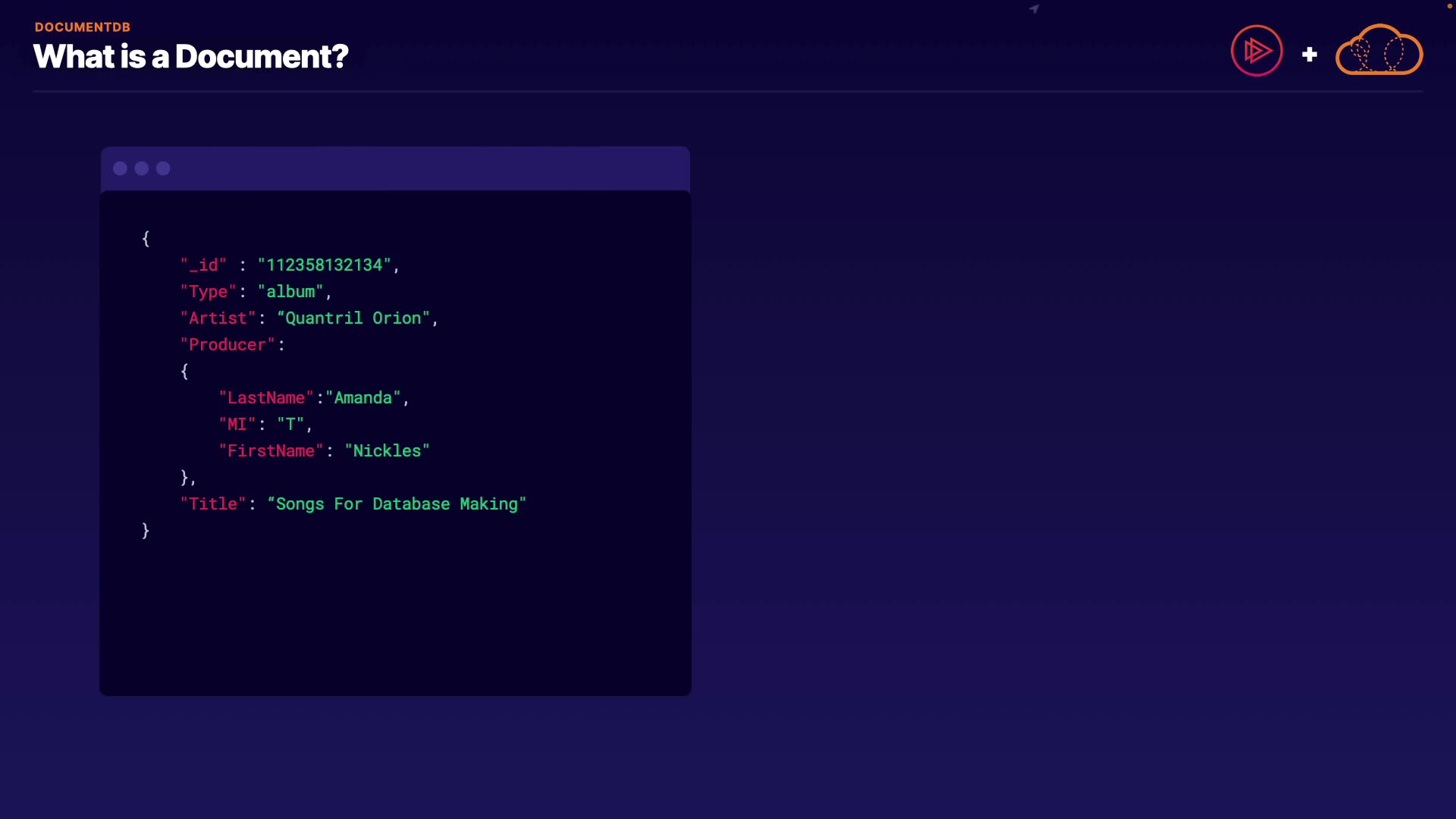Image resolution: width=1456 pixels, height=819 pixels.
Task: Click the orange dot in top-right corner
Action: coord(1449,6)
